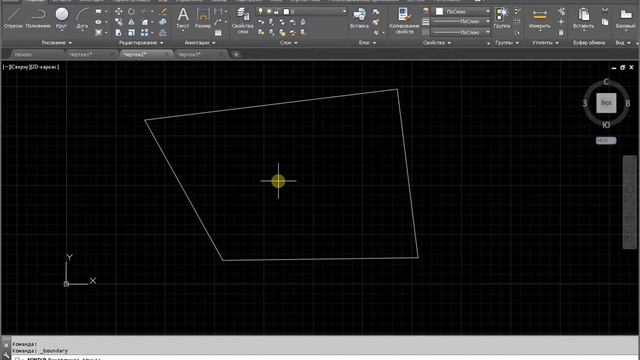Viewport: 640px width, 360px height.
Task: Switch to the Чертеж2* drawing tab
Action: click(135, 54)
